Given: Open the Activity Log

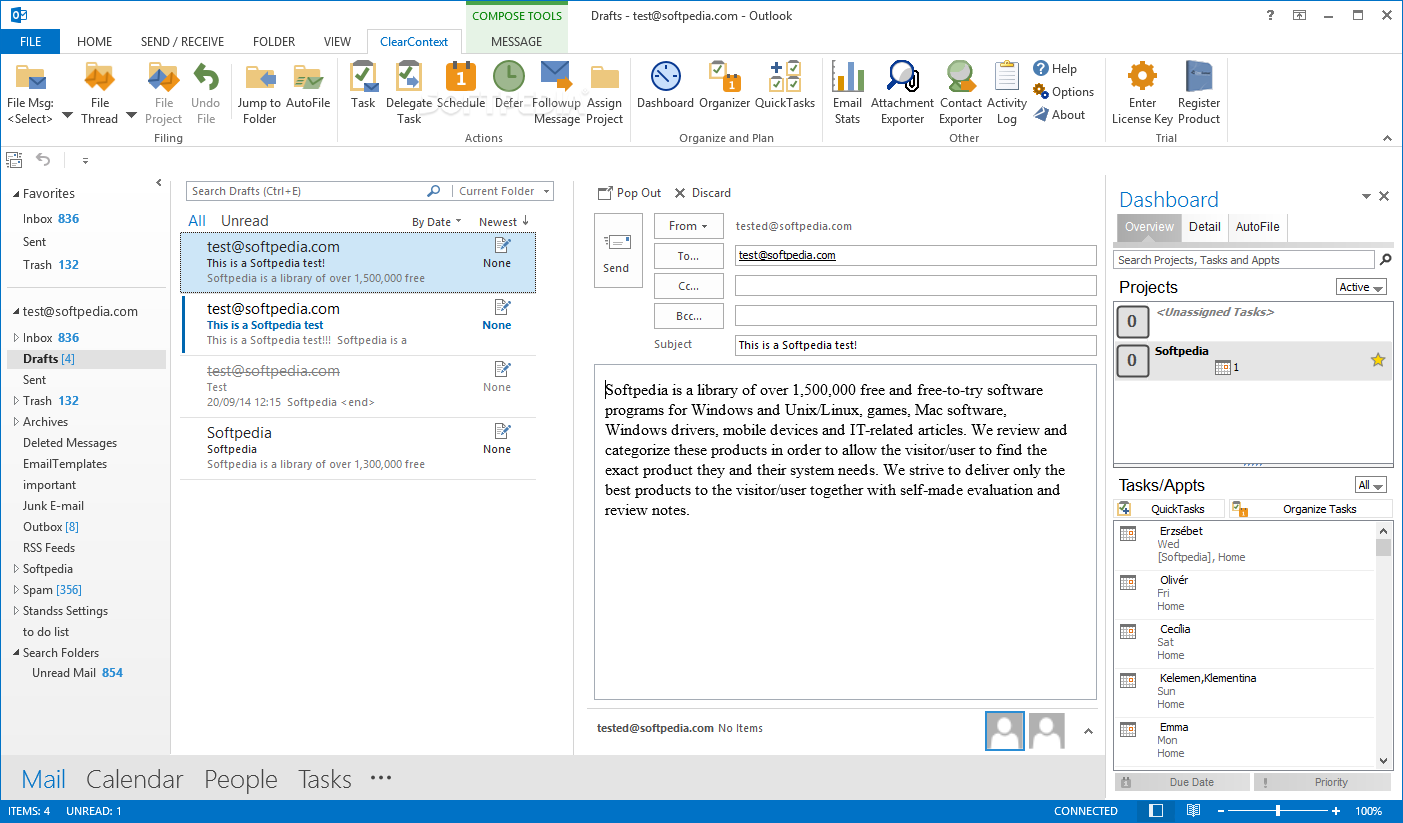Looking at the screenshot, I should click(1007, 93).
